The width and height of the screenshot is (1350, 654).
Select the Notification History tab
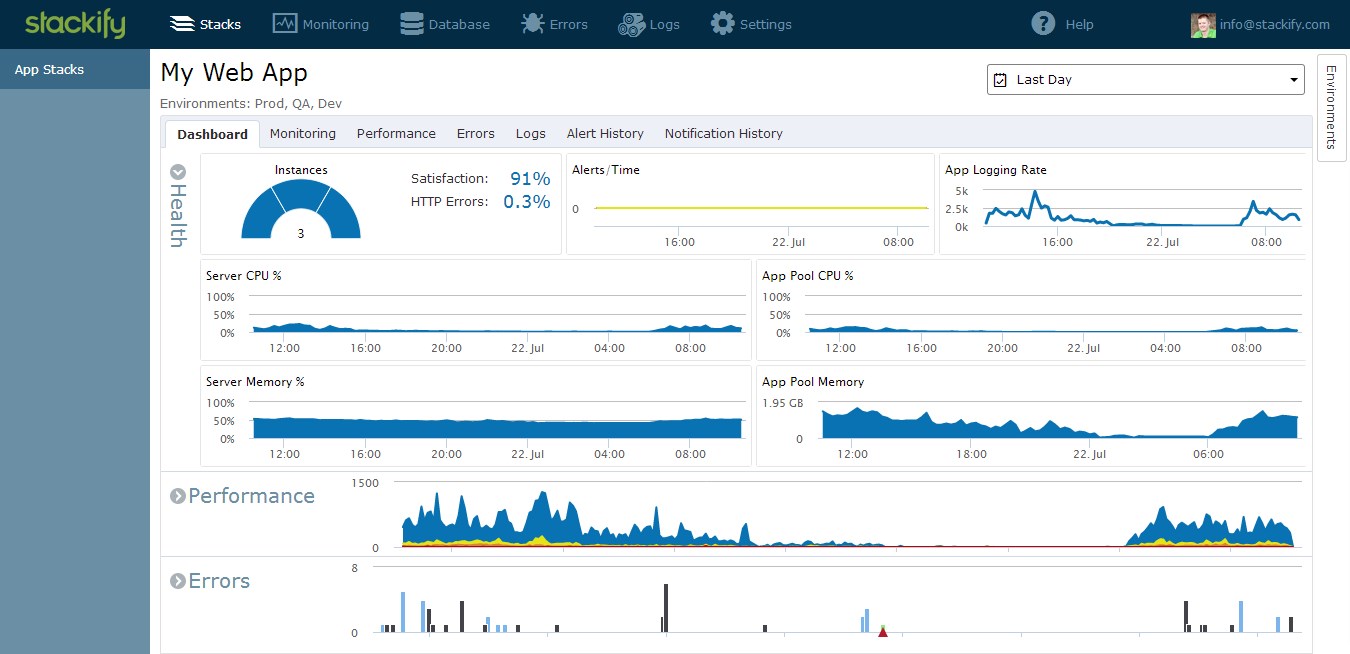point(723,134)
